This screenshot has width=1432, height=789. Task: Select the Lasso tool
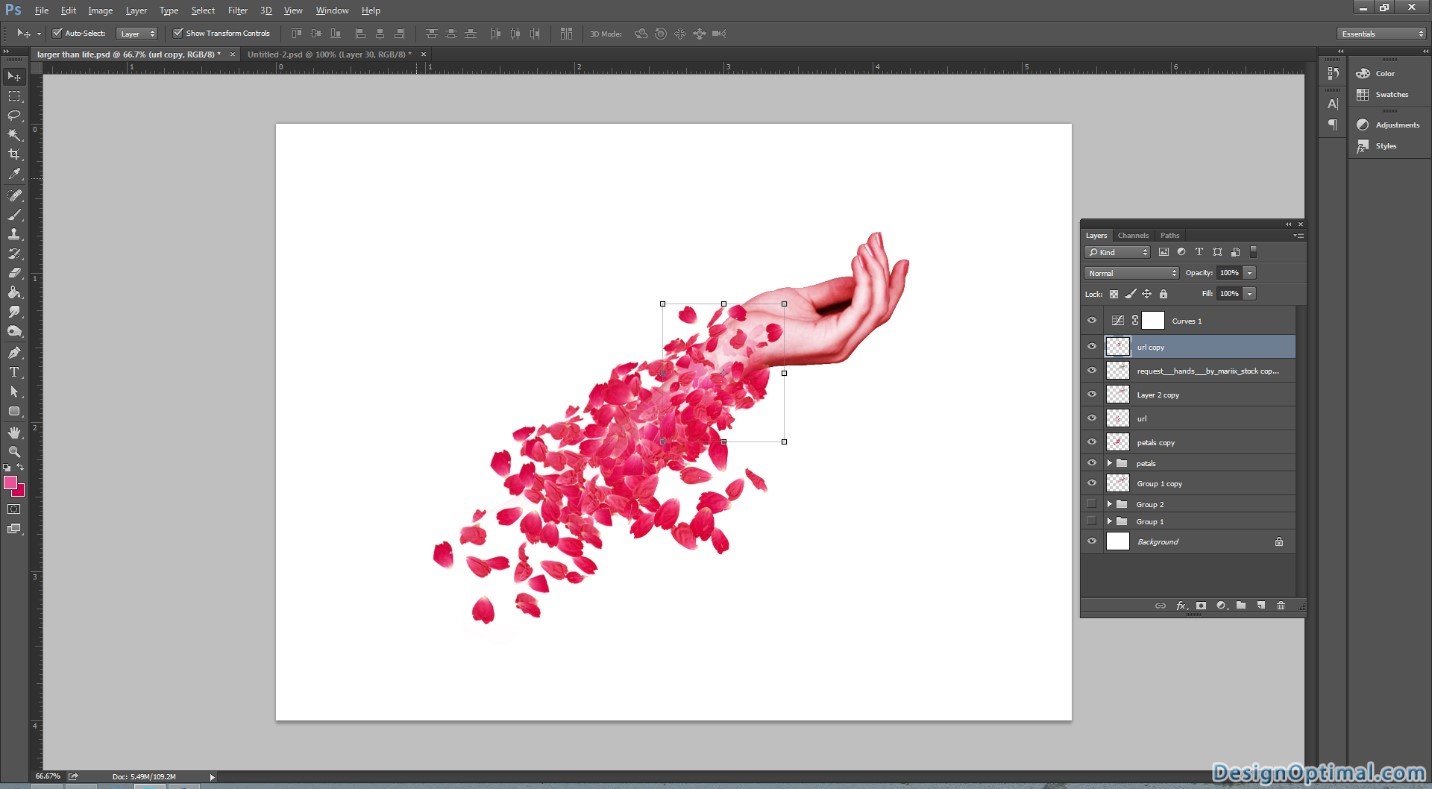(14, 115)
